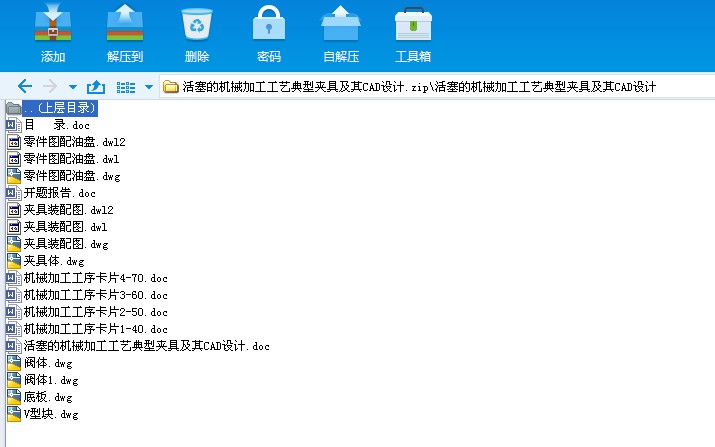Click the archive path address field
The height and width of the screenshot is (447, 715).
click(x=437, y=87)
